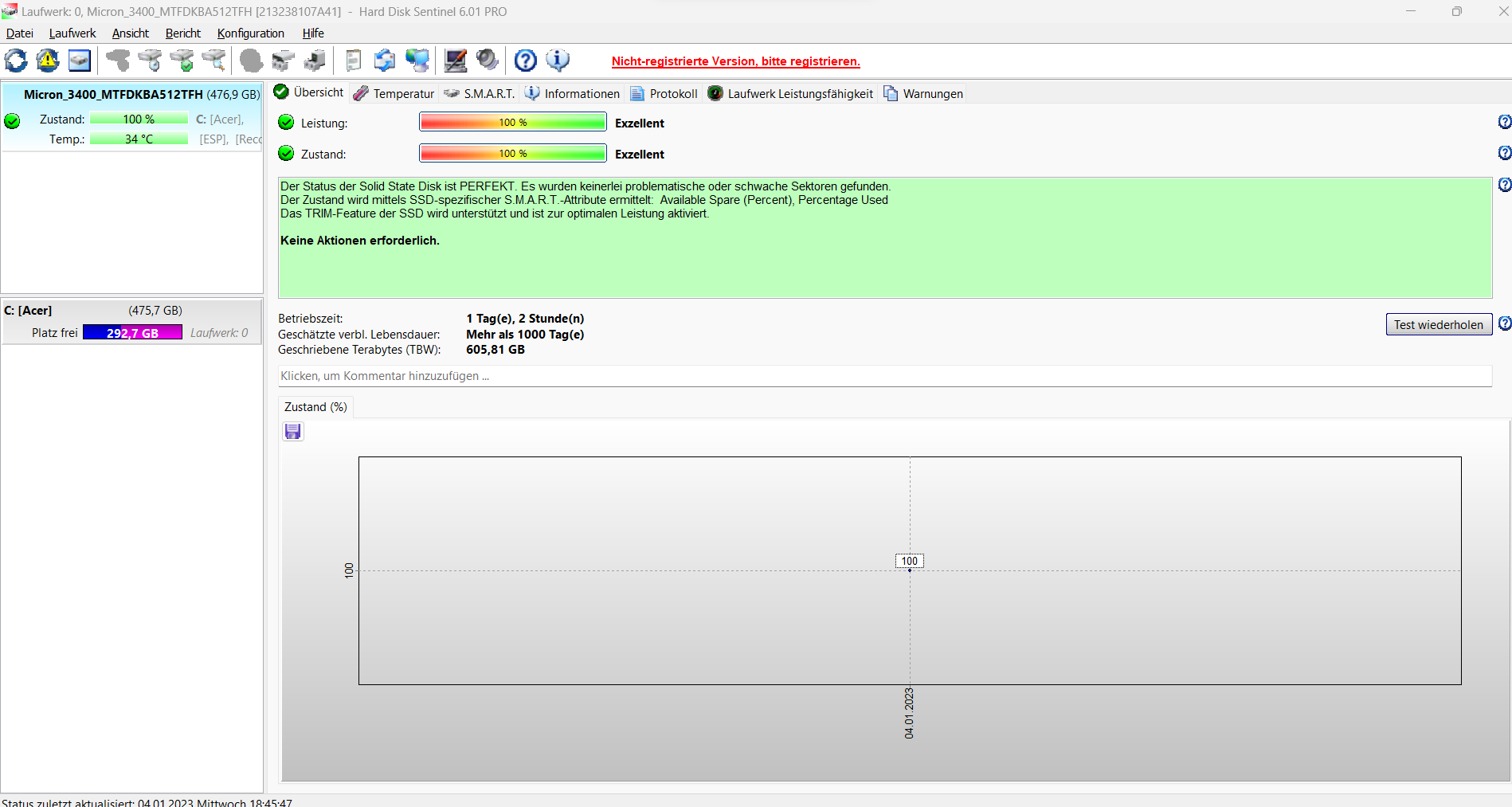This screenshot has width=1512, height=807.
Task: Open the Hilfe menu
Action: pos(313,33)
